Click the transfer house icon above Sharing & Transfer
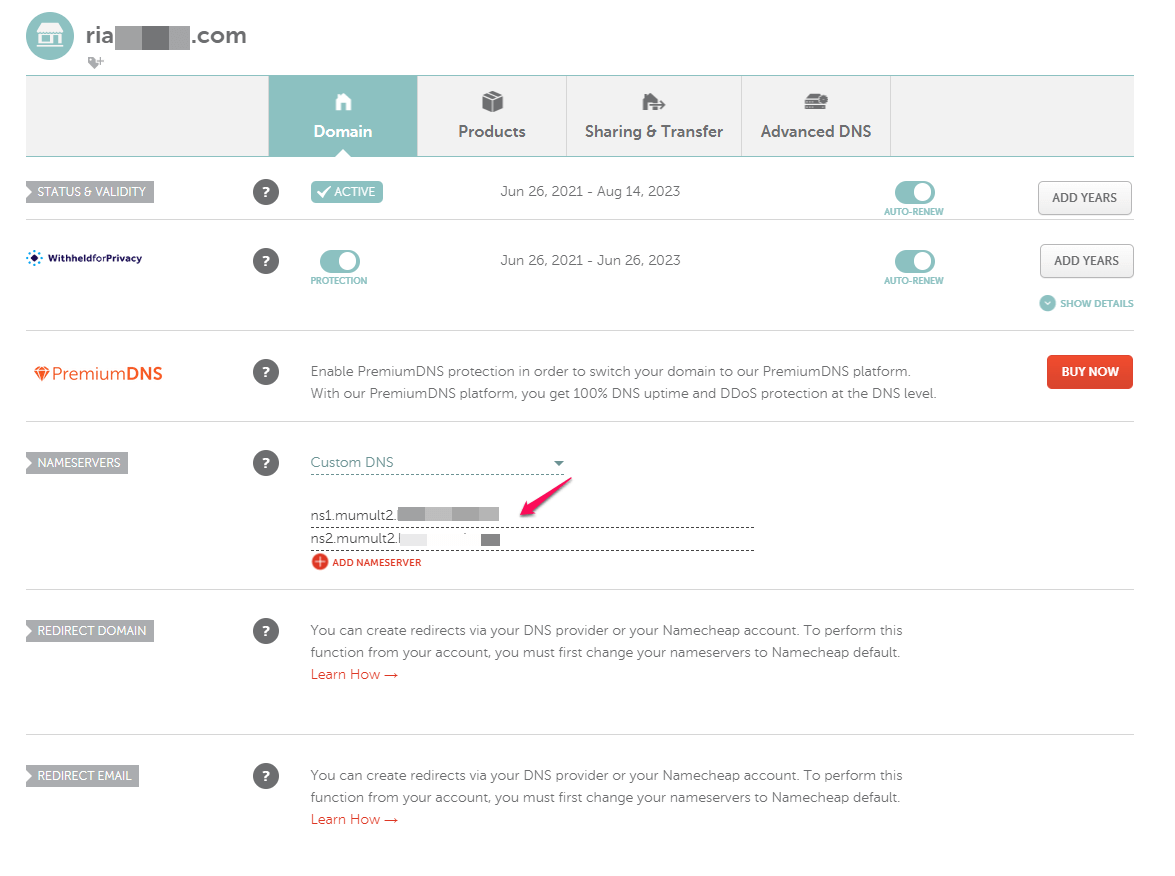The width and height of the screenshot is (1175, 876). pyautogui.click(x=653, y=101)
